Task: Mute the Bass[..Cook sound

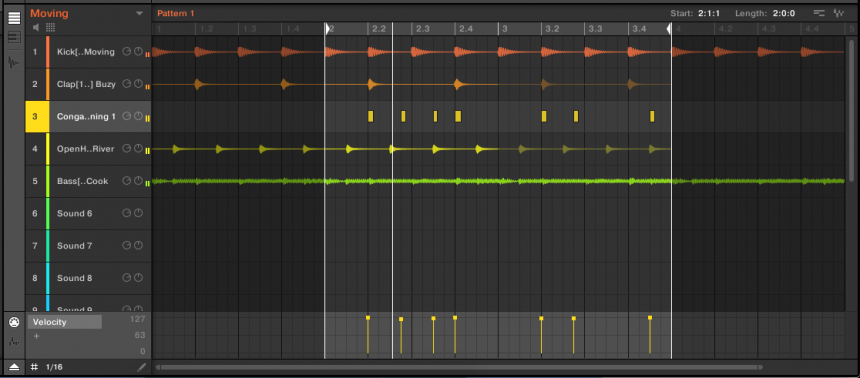Action: (x=138, y=181)
